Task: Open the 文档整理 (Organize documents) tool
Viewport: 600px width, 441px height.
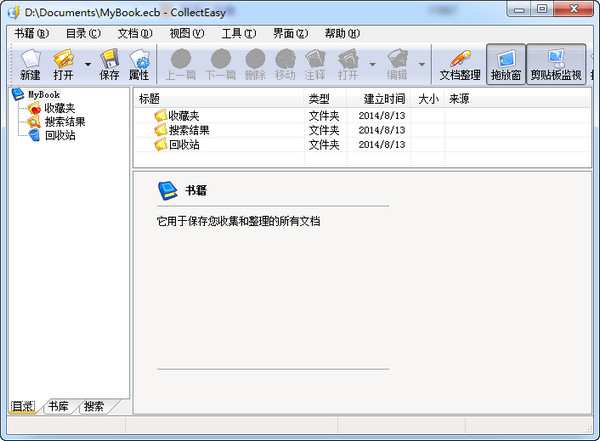Action: 460,64
